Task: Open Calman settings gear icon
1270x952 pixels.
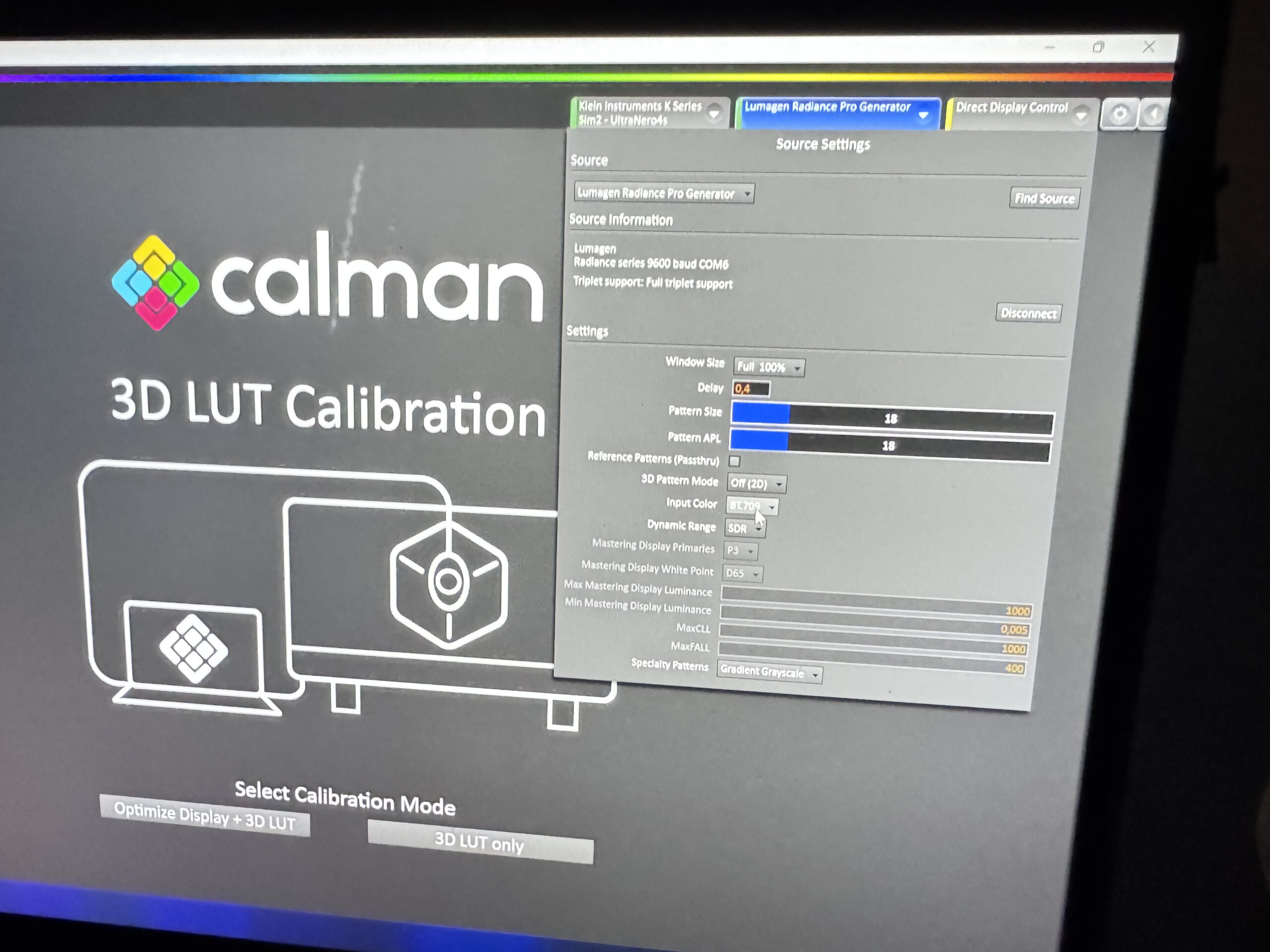Action: coord(1119,114)
